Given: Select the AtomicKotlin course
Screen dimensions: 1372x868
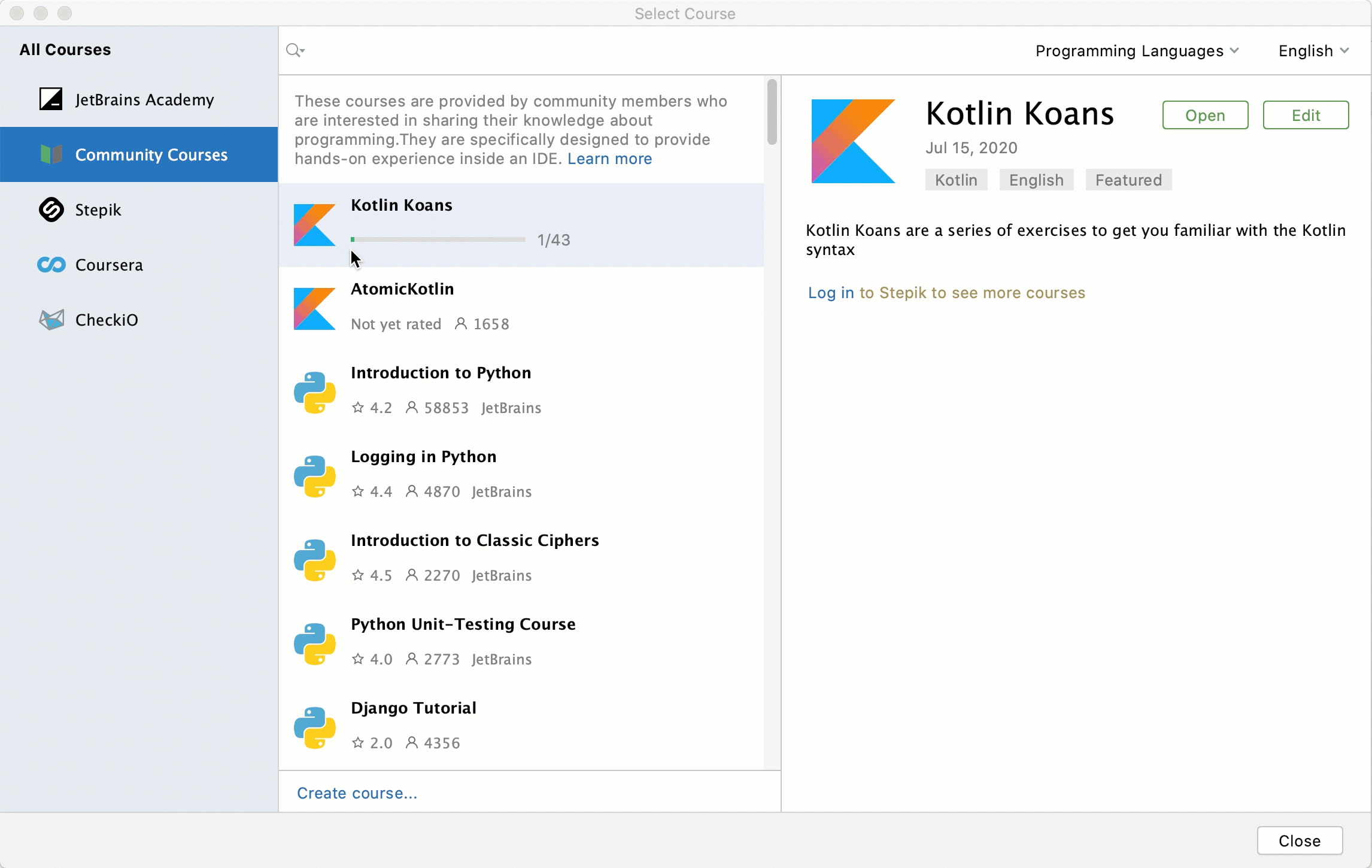Looking at the screenshot, I should point(521,309).
